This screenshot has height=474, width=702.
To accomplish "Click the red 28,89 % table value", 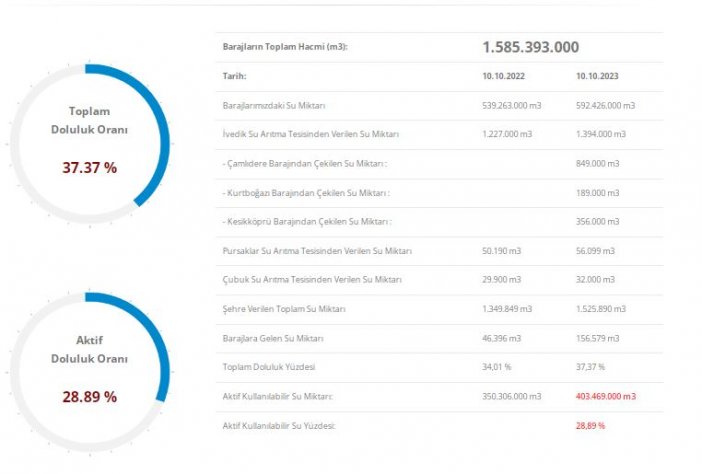I will pos(590,425).
